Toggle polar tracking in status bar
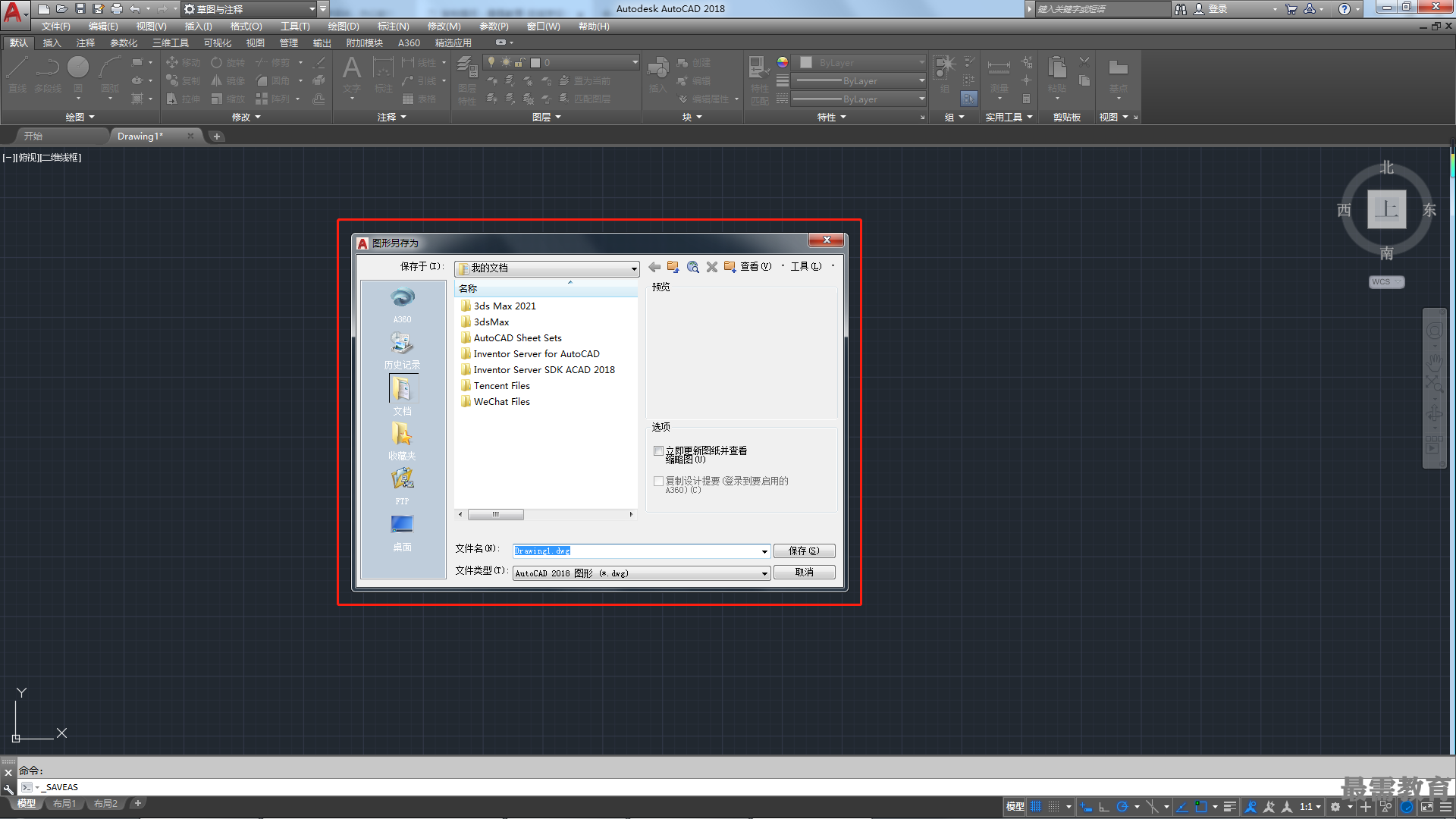 coord(1122,807)
